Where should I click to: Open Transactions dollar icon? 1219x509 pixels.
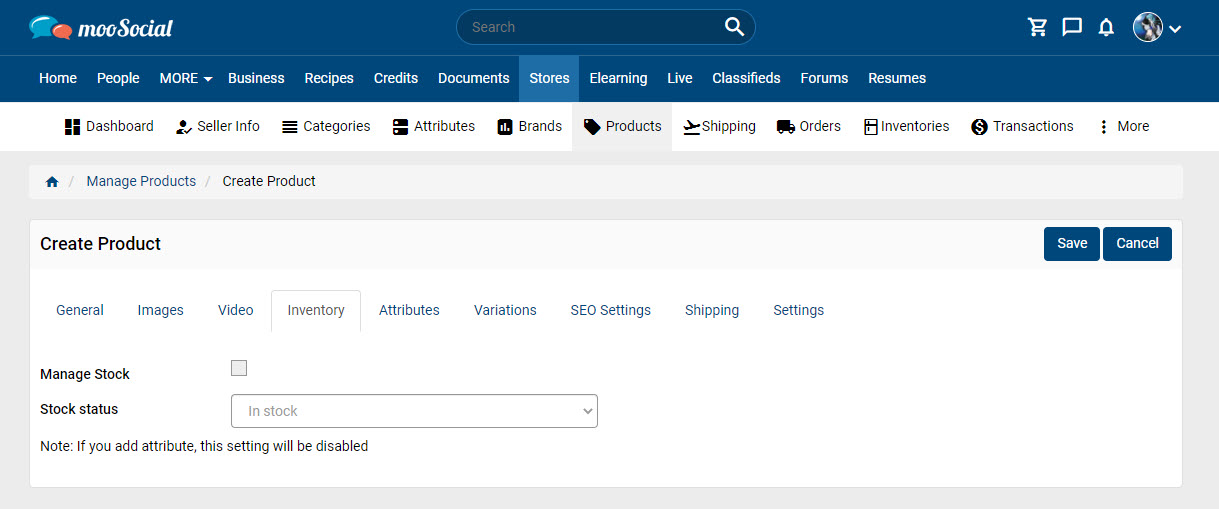pyautogui.click(x=979, y=127)
